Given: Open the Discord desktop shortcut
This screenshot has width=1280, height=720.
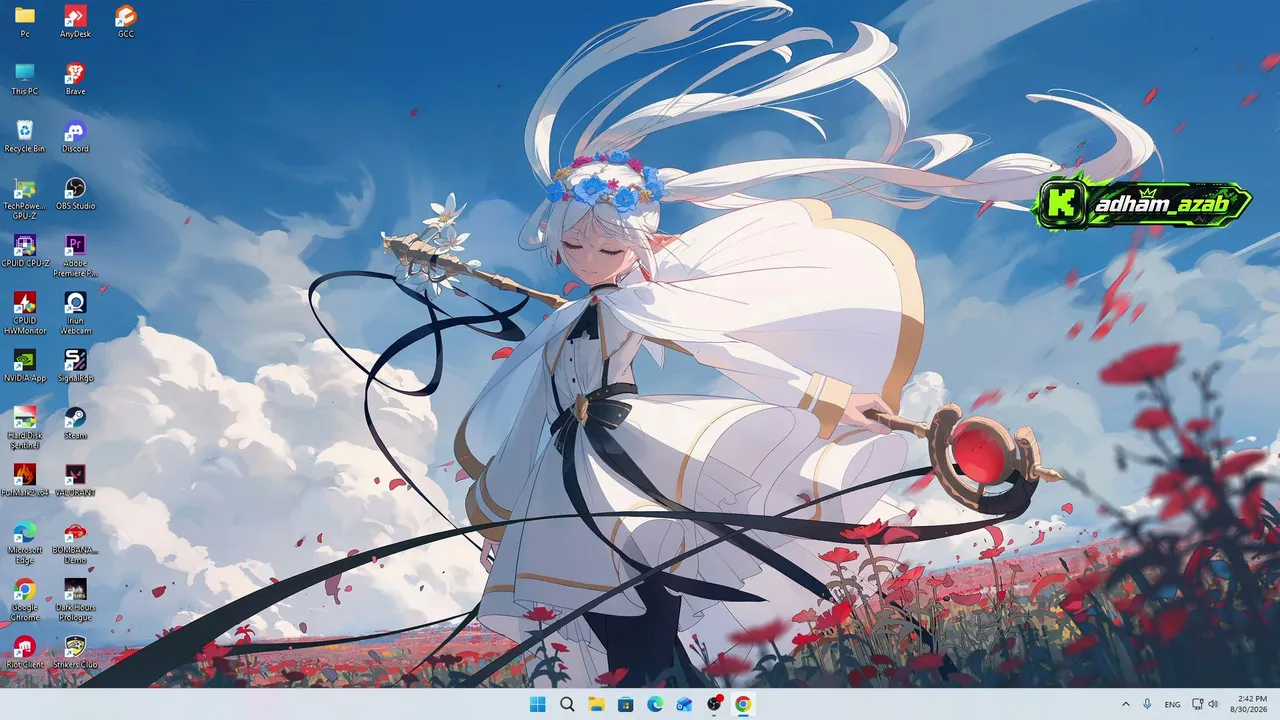Looking at the screenshot, I should pyautogui.click(x=75, y=136).
